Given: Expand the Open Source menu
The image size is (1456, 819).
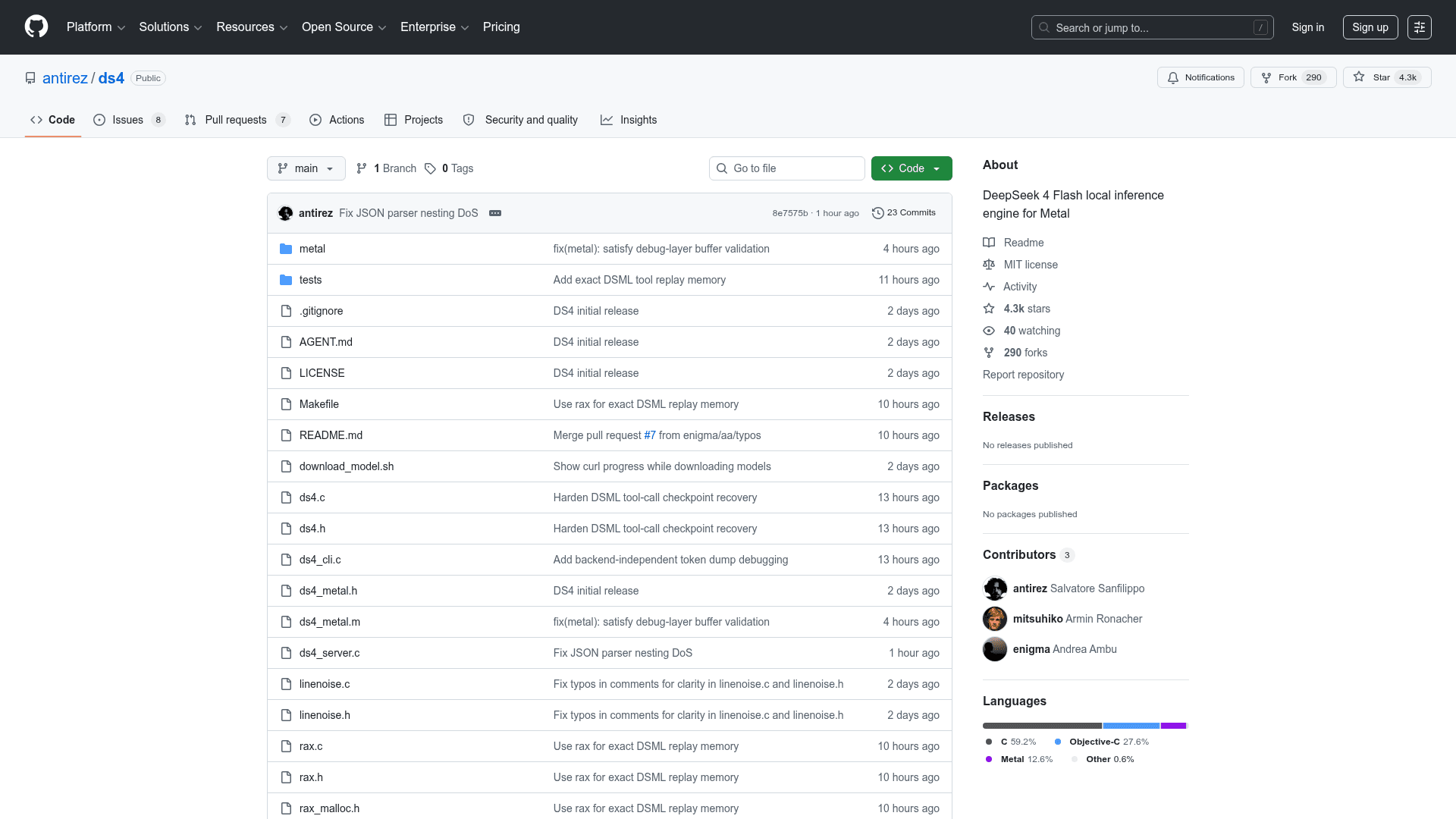Looking at the screenshot, I should pyautogui.click(x=344, y=27).
